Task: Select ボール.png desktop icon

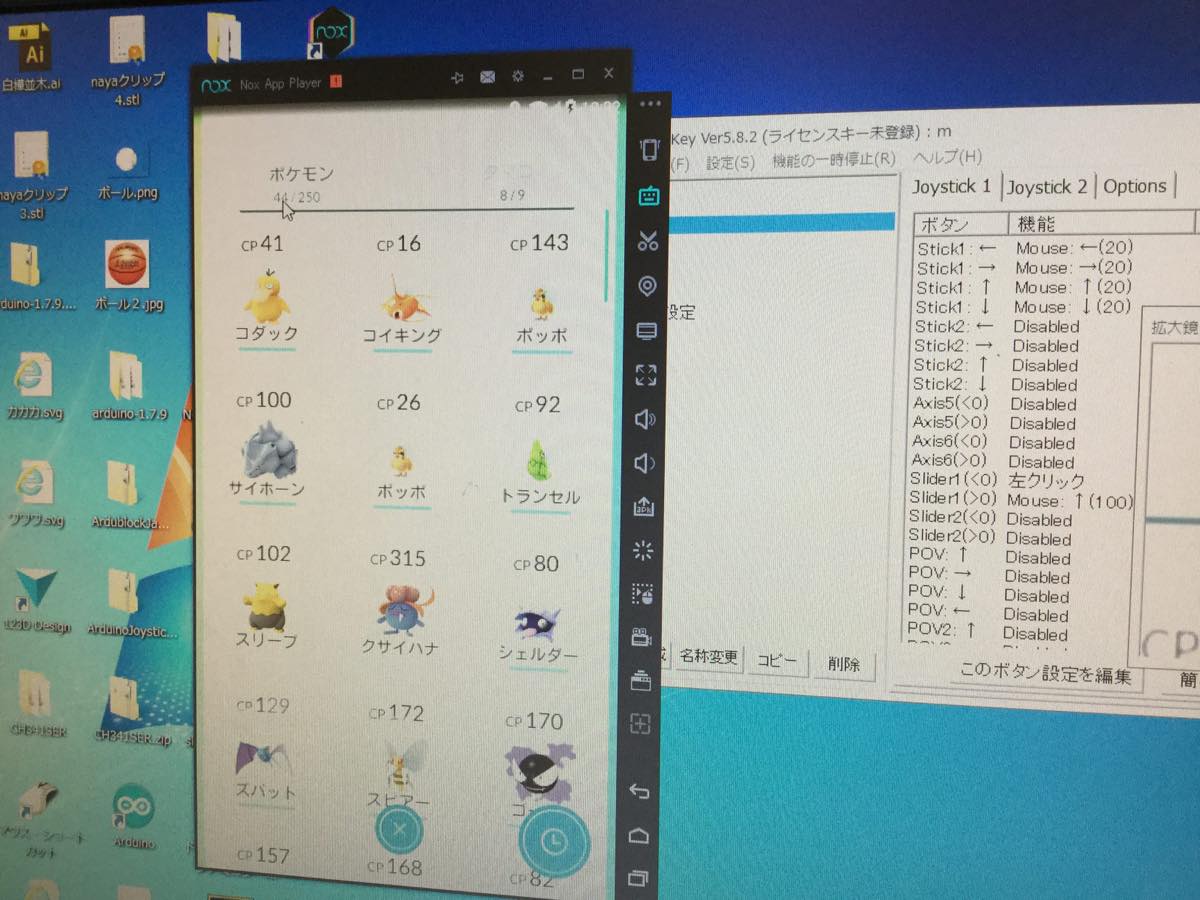Action: (x=128, y=172)
